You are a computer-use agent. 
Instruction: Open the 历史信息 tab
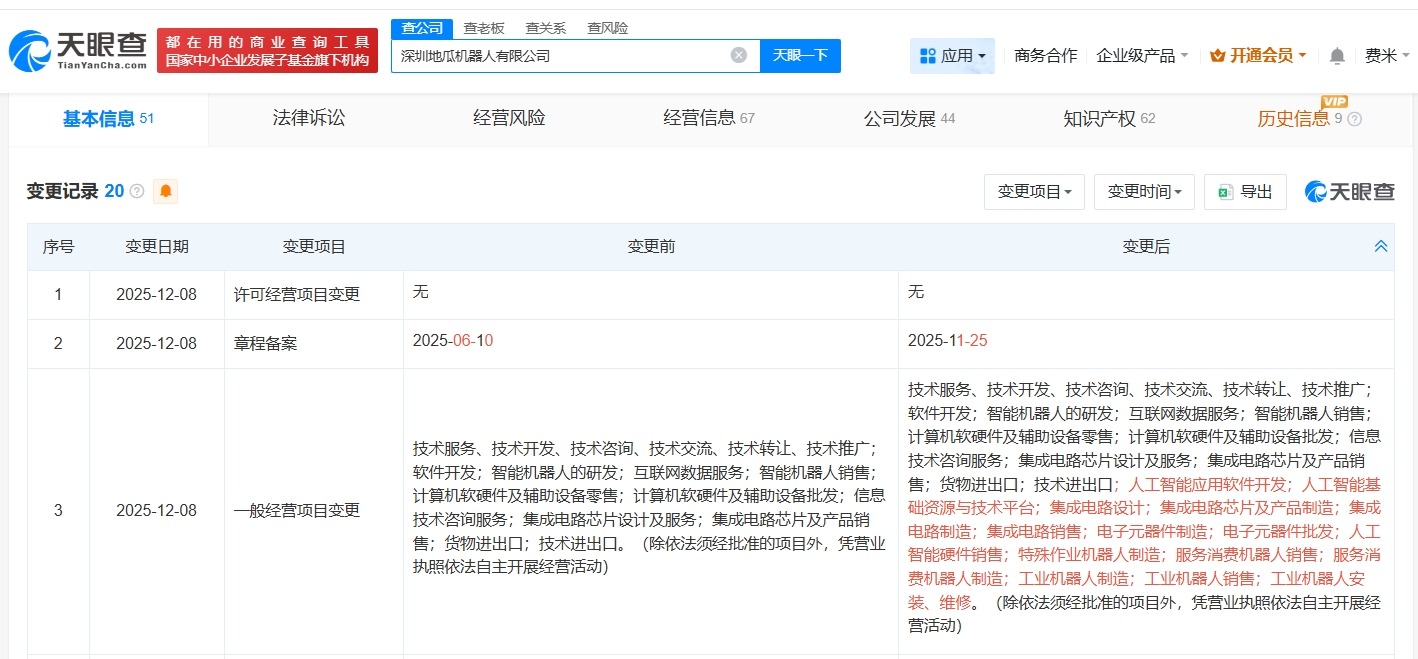pos(1292,118)
